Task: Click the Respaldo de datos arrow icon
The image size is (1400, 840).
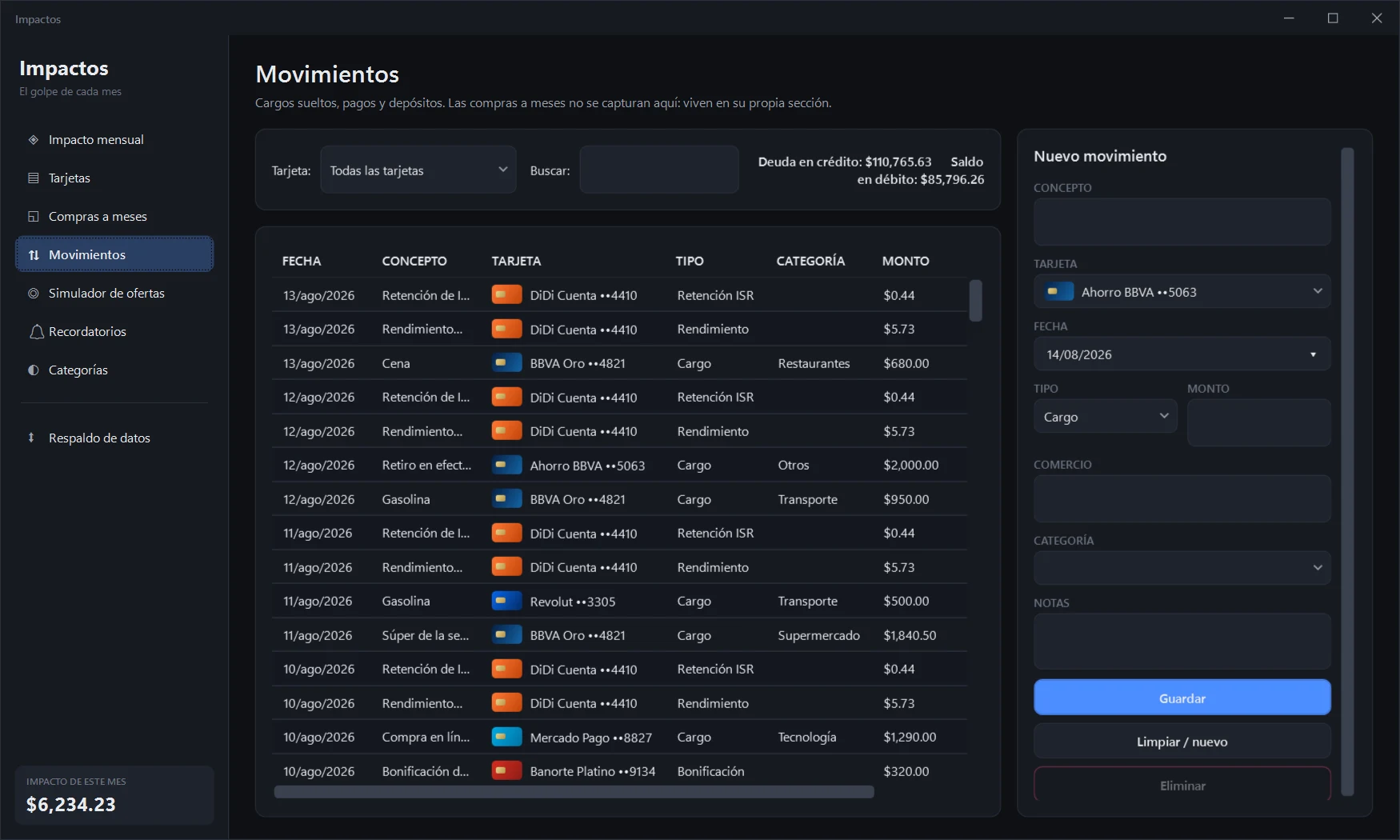Action: (x=32, y=438)
